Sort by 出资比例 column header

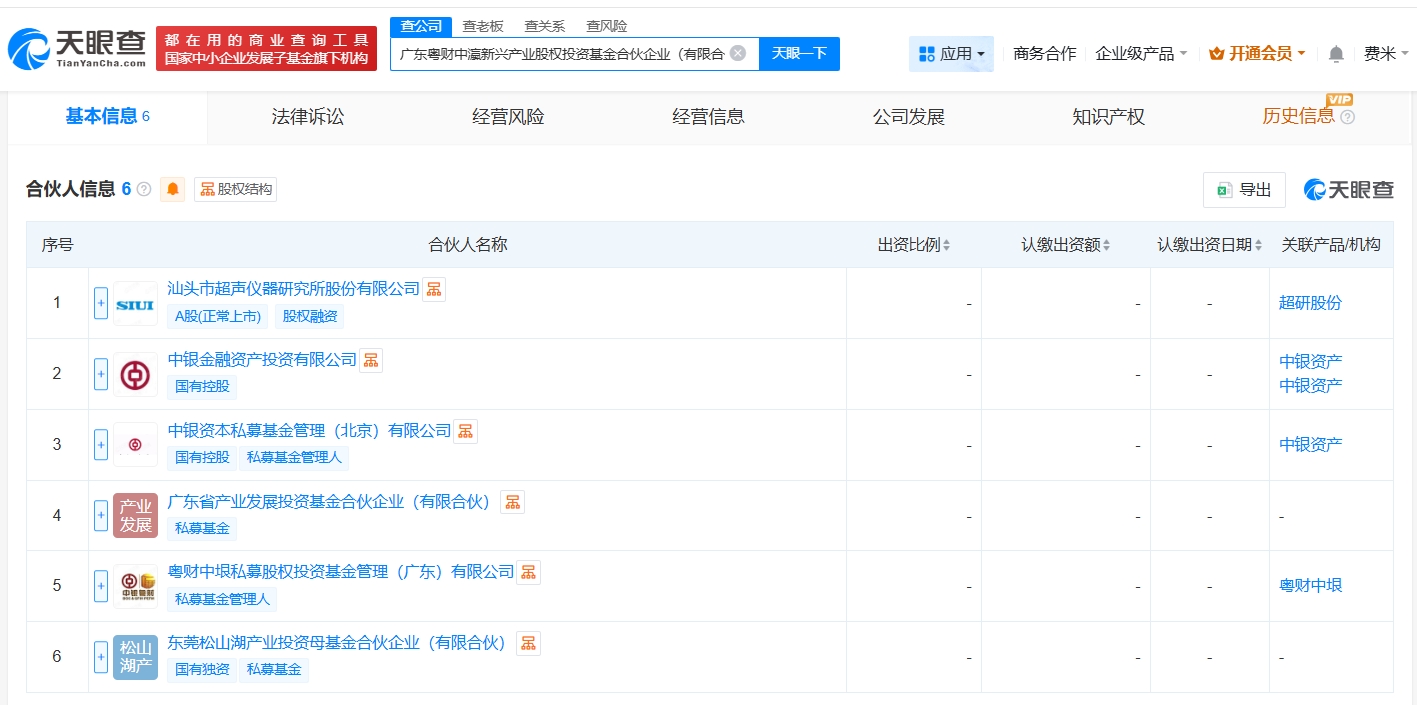point(914,245)
